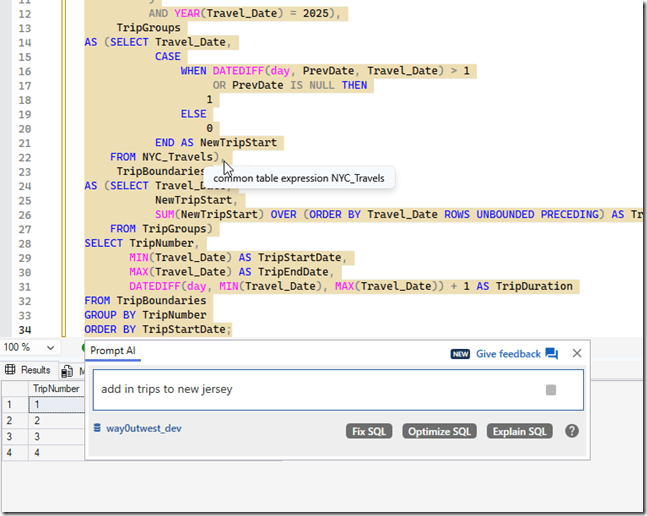The width and height of the screenshot is (647, 516).
Task: Click the Fix SQL button
Action: click(370, 431)
